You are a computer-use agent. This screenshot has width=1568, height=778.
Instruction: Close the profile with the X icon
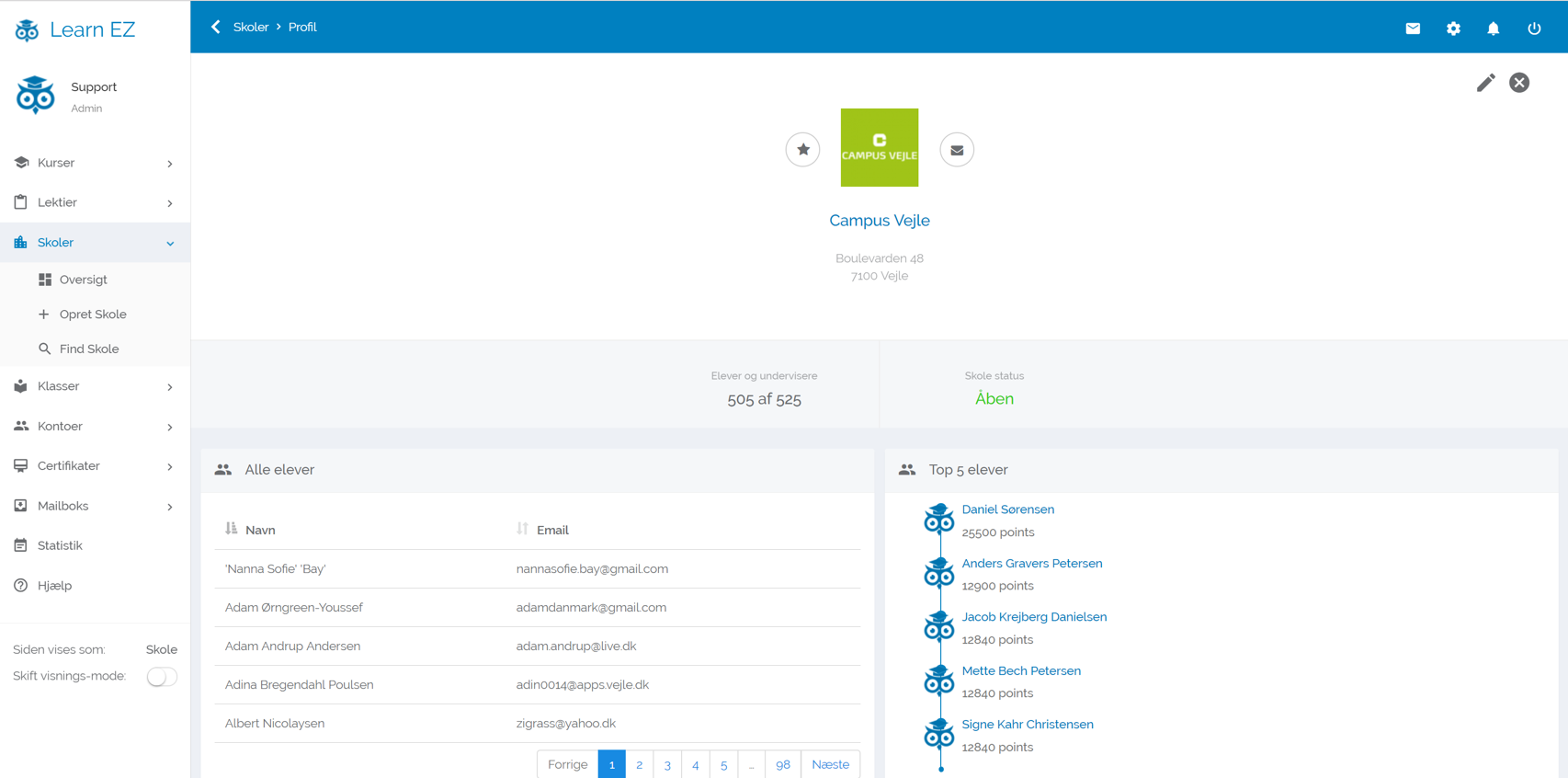click(1519, 83)
